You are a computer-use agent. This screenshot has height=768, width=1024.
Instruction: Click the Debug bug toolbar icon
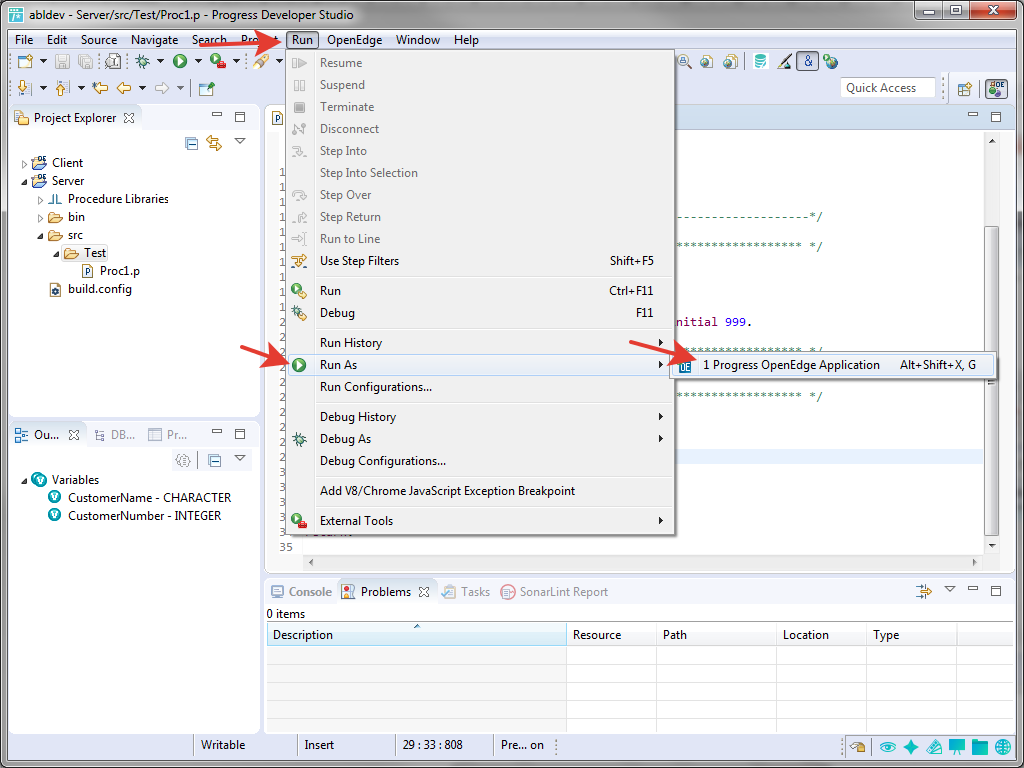coord(142,61)
